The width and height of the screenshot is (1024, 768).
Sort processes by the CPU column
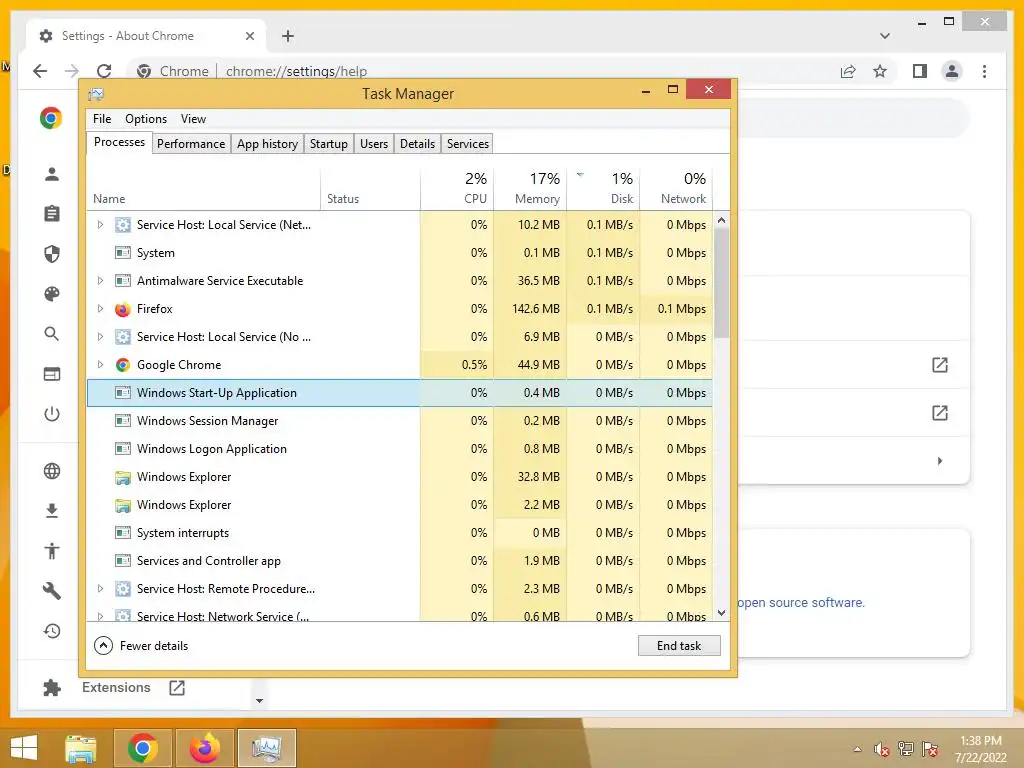[457, 189]
